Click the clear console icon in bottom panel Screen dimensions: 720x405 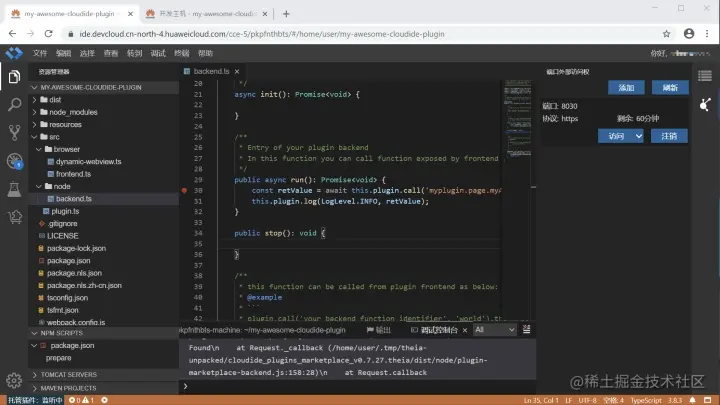(x=527, y=330)
